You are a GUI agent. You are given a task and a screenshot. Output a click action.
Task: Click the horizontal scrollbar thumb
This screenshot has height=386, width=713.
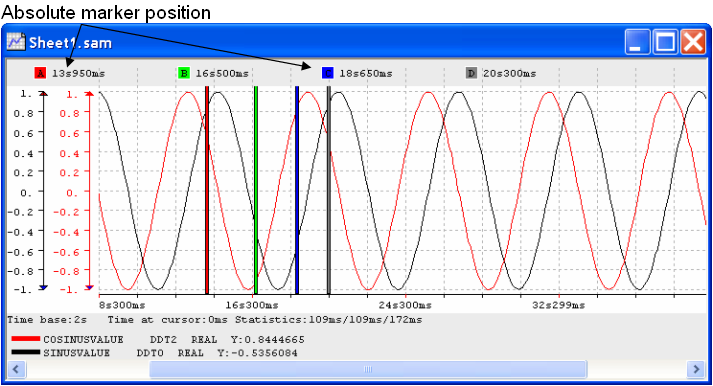click(368, 369)
